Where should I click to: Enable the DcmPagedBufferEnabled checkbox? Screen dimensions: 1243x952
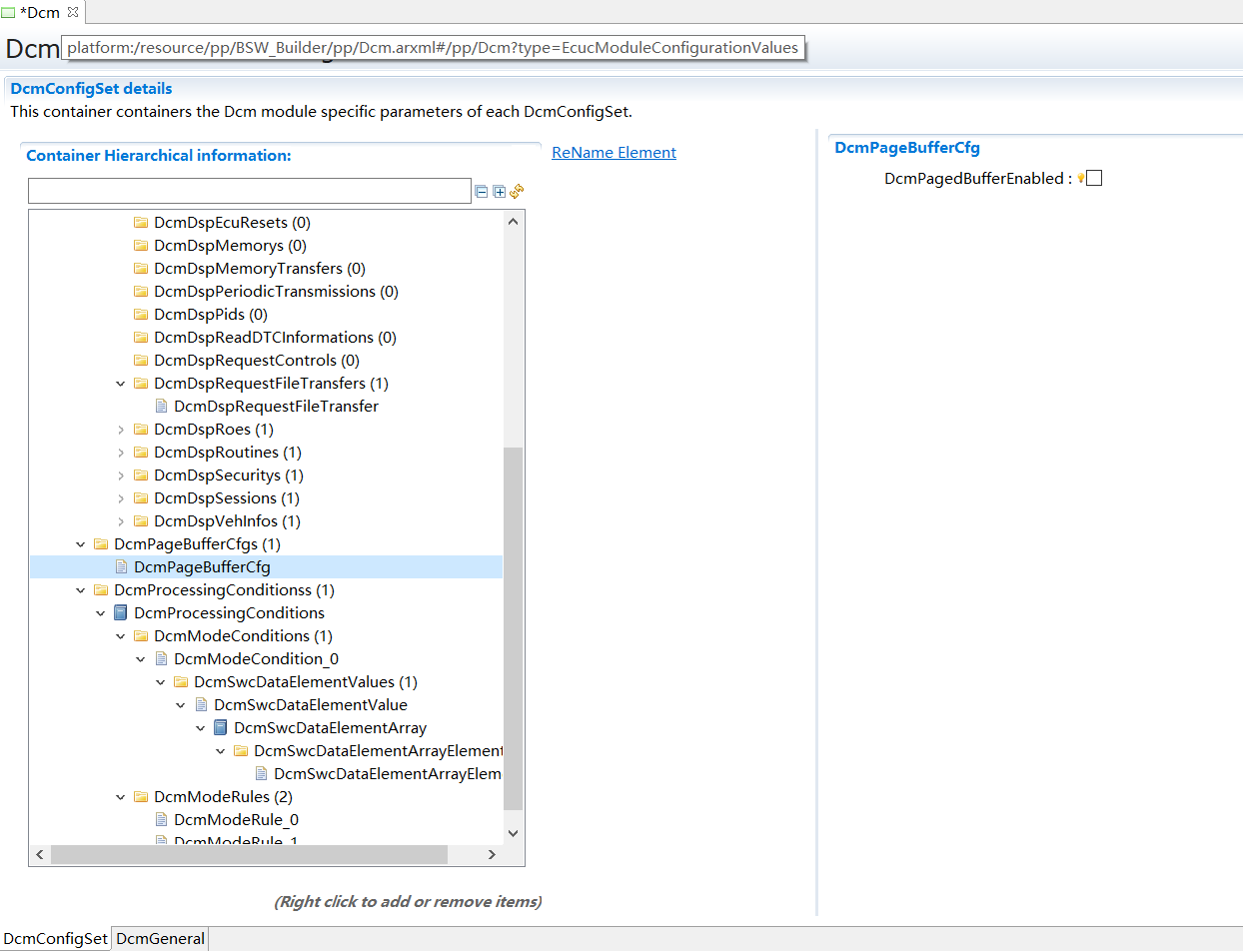click(1094, 178)
